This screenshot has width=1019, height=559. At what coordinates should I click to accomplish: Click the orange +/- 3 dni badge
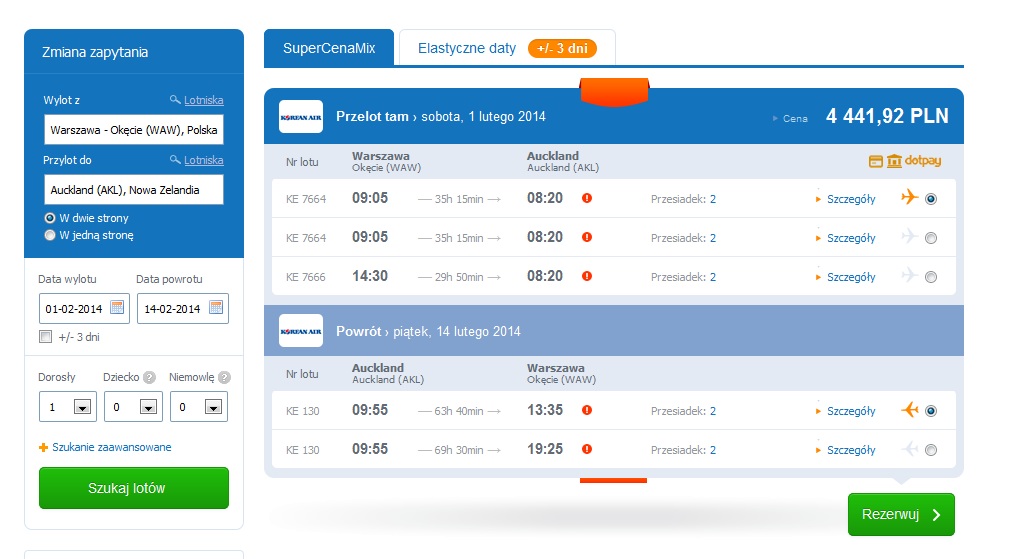coord(562,48)
